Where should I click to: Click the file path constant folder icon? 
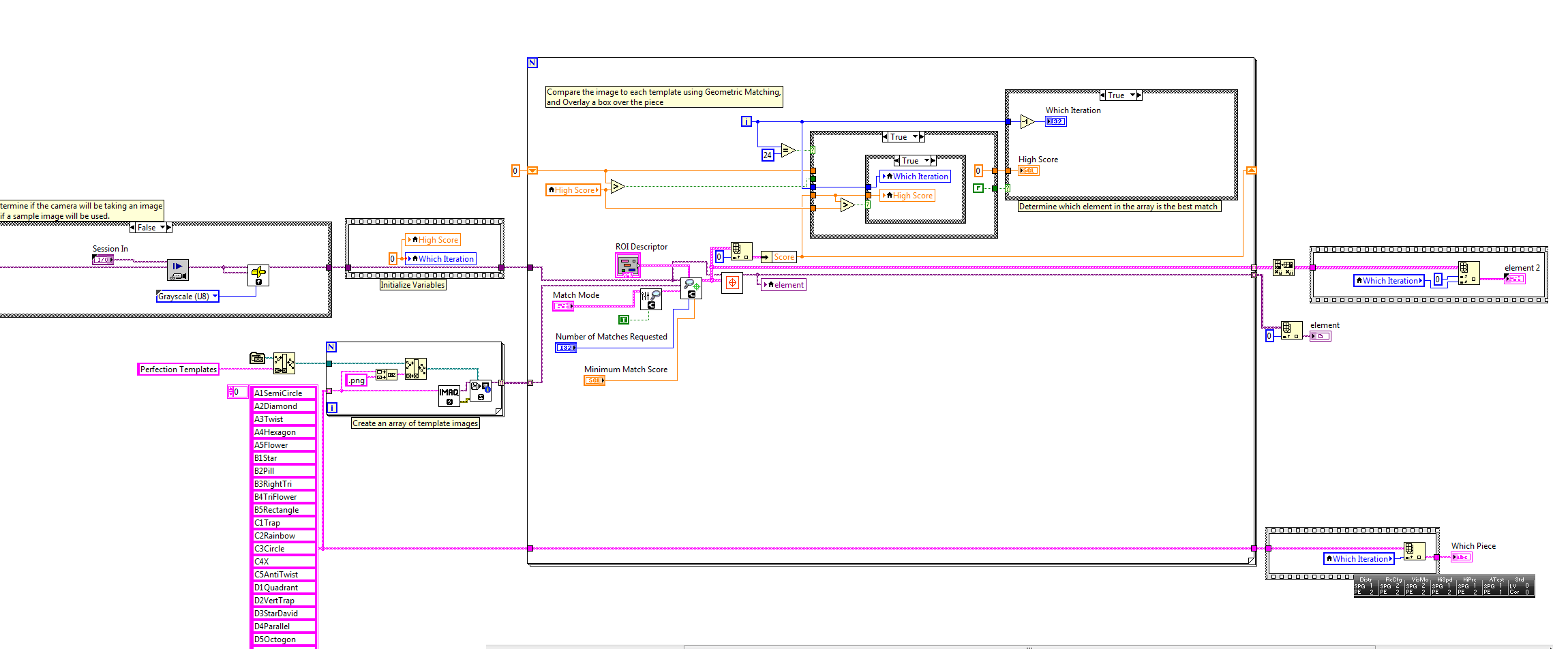(257, 358)
